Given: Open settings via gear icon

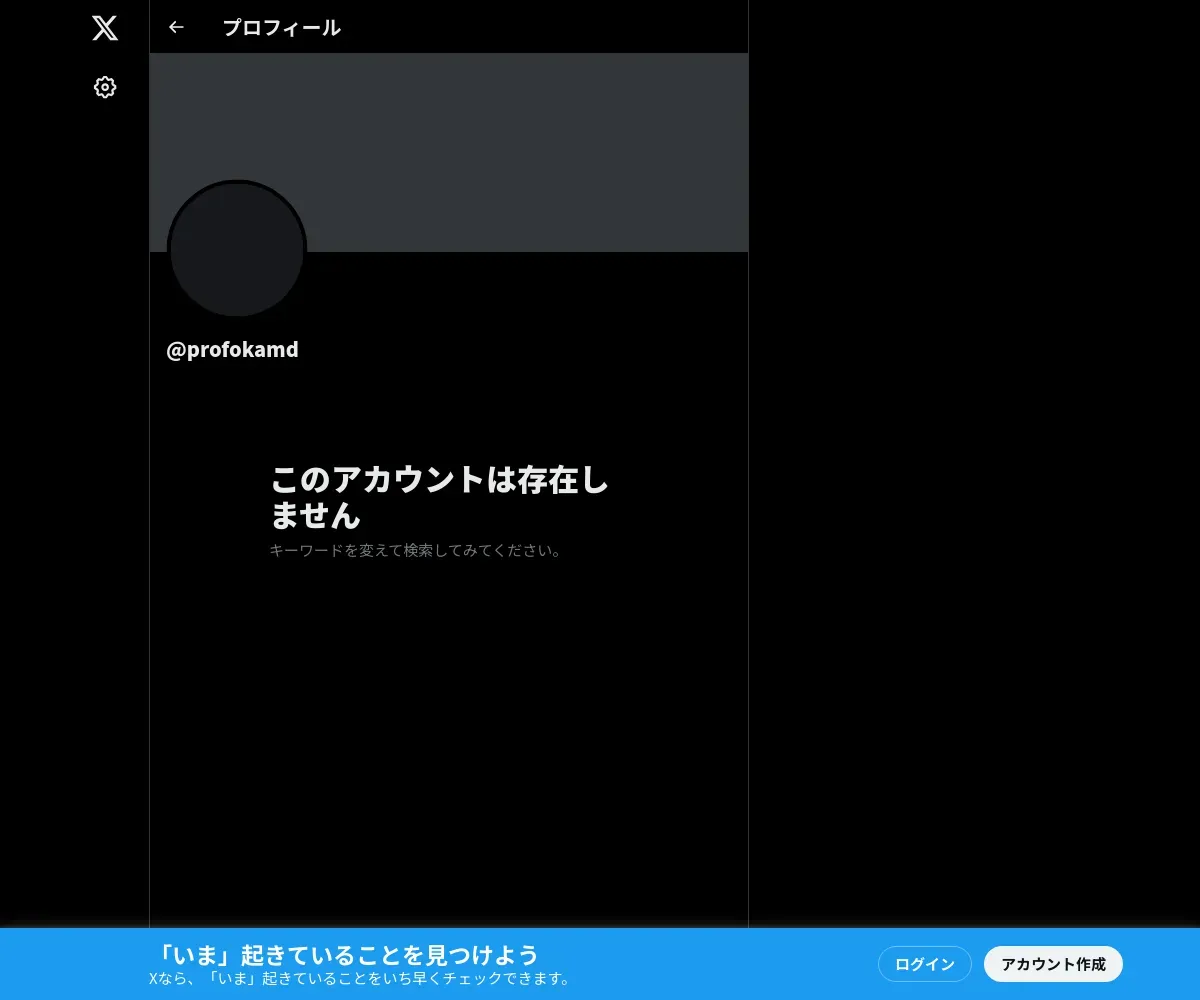Looking at the screenshot, I should point(105,87).
